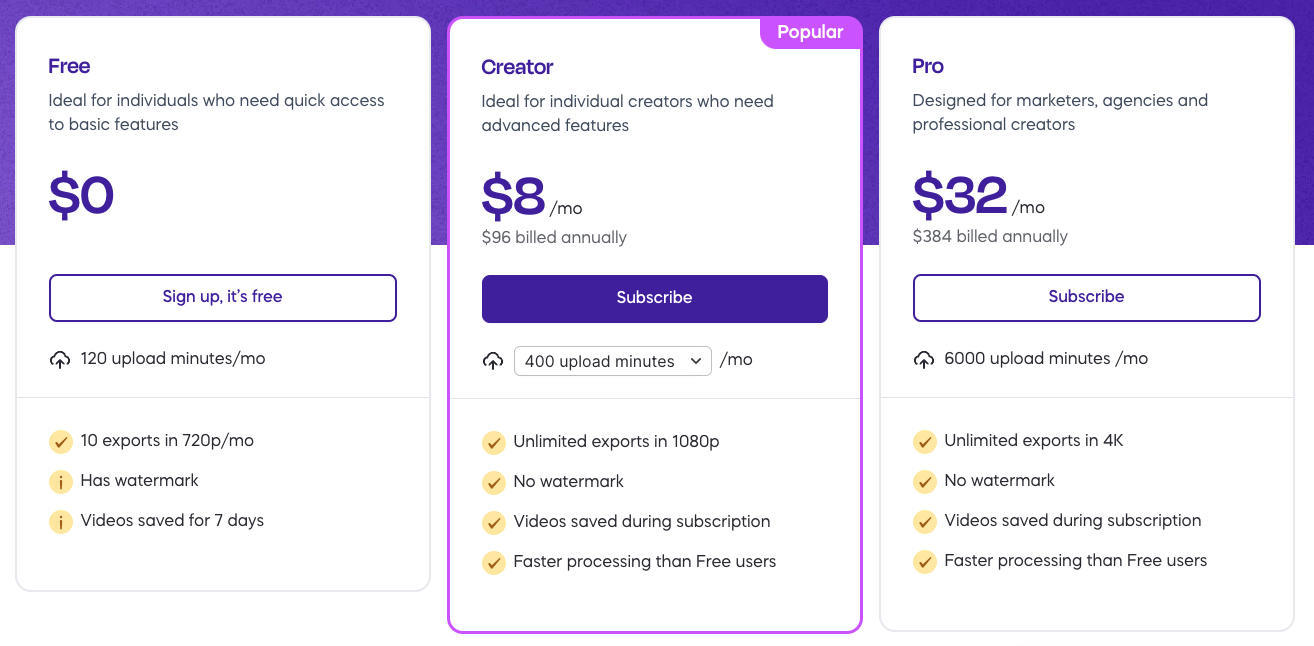Click the info icon beside Has watermark
Viewport: 1314px width, 646px height.
coord(61,482)
